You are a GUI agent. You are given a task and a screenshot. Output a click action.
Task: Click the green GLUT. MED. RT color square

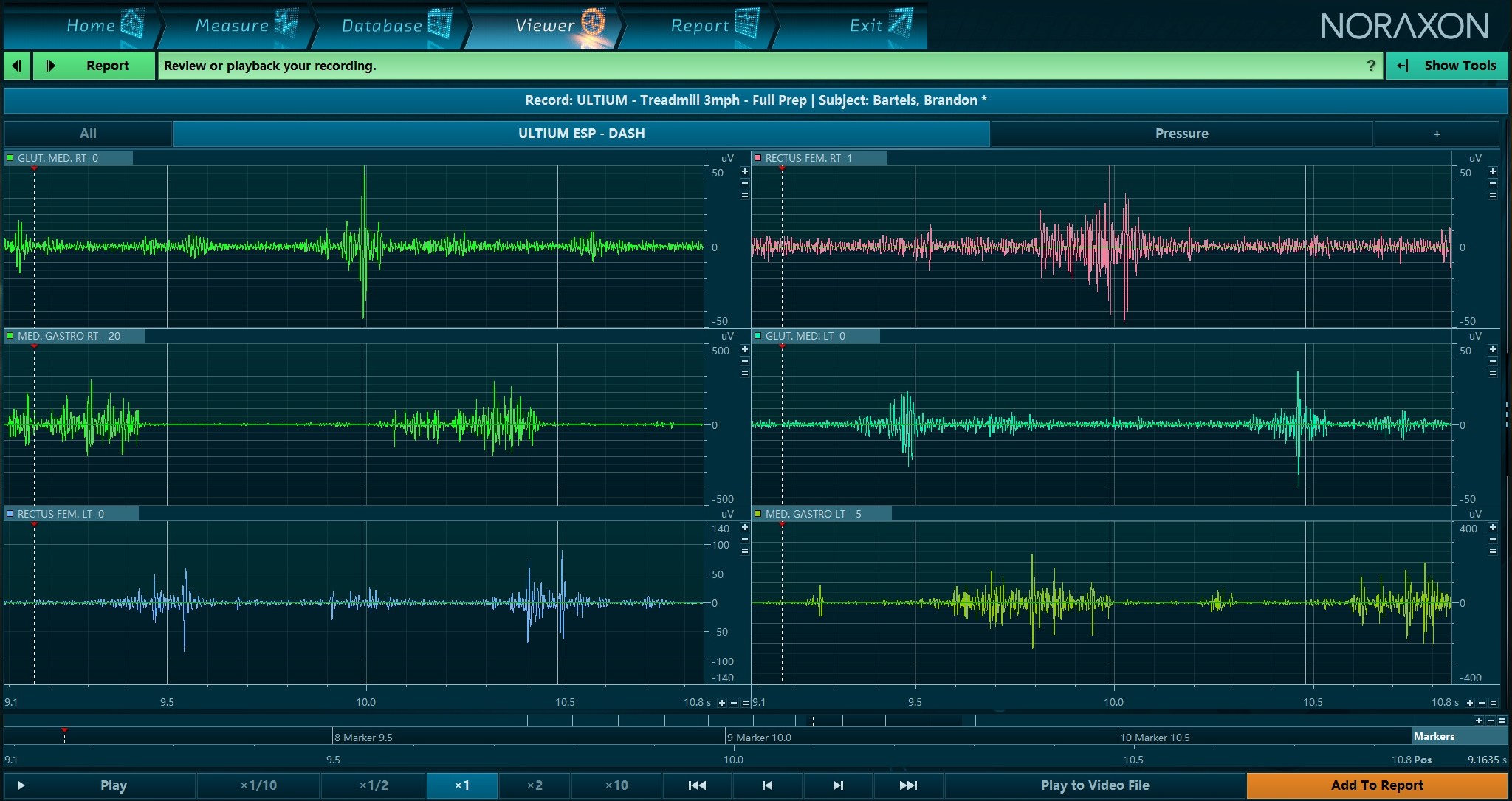point(10,158)
